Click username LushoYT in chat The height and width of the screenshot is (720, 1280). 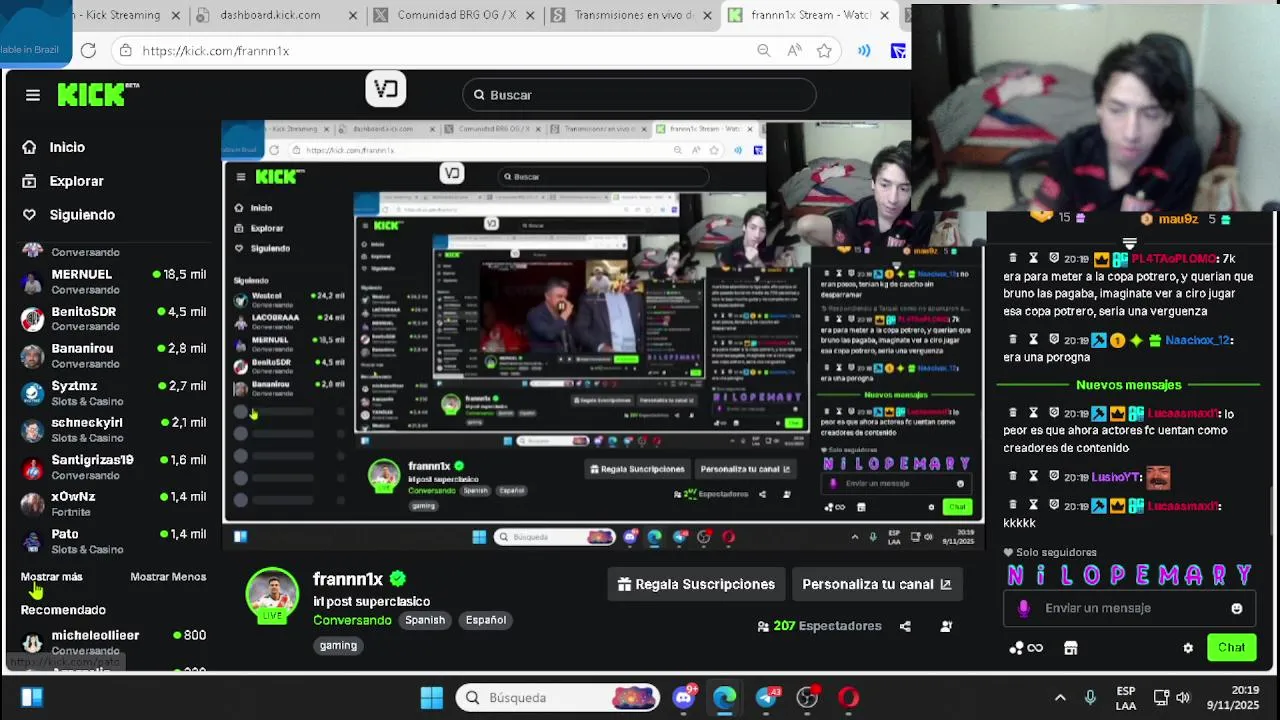coord(1116,477)
